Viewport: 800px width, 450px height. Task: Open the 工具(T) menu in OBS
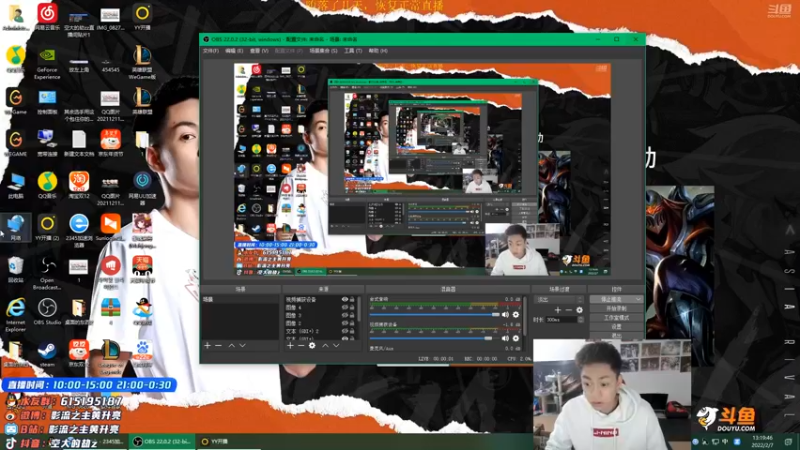coord(353,51)
